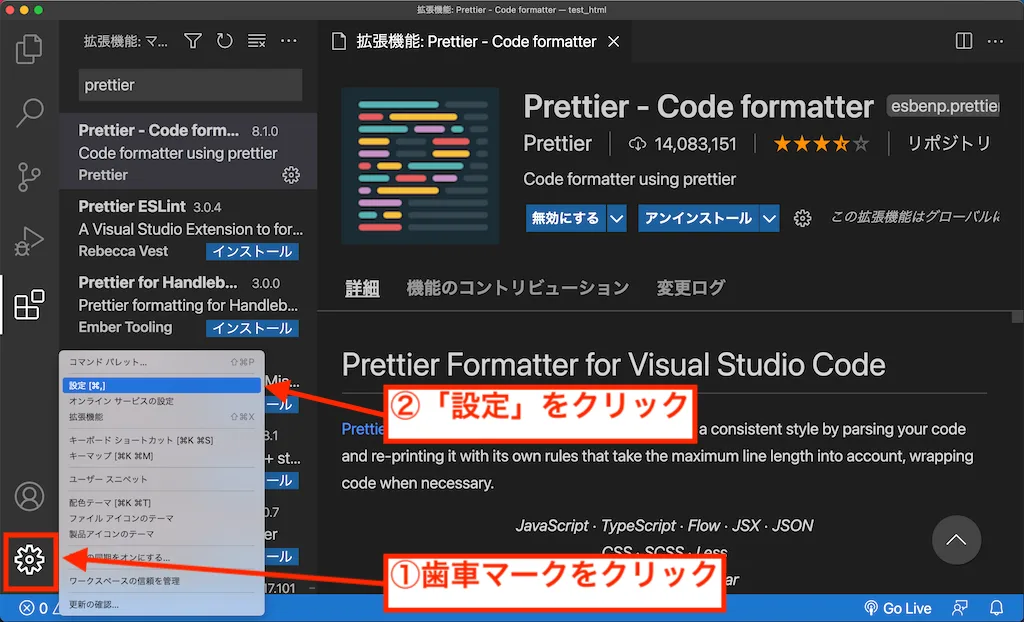The height and width of the screenshot is (622, 1024).
Task: Split the editor to the right
Action: pyautogui.click(x=964, y=41)
